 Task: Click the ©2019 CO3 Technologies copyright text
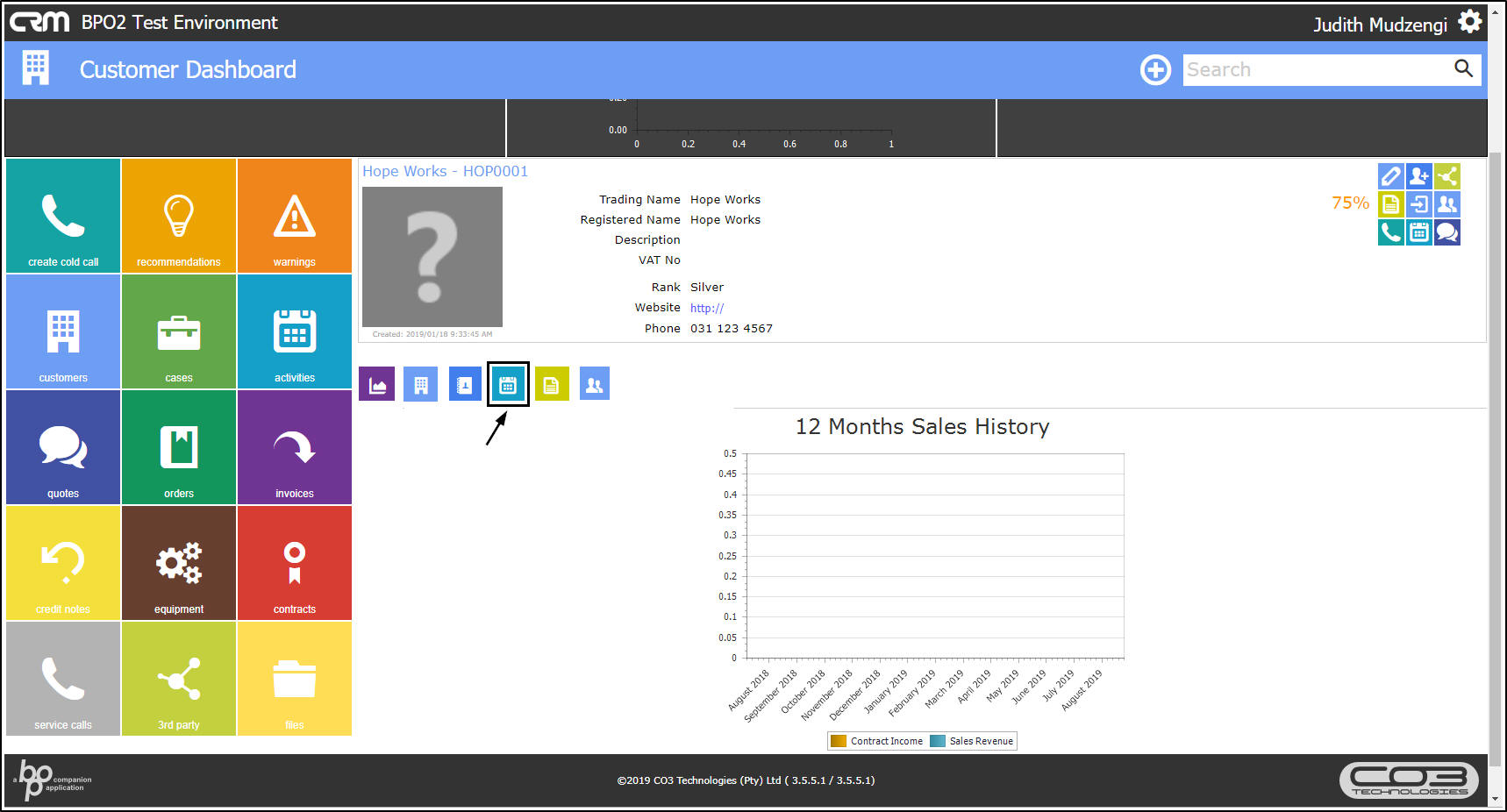click(746, 780)
